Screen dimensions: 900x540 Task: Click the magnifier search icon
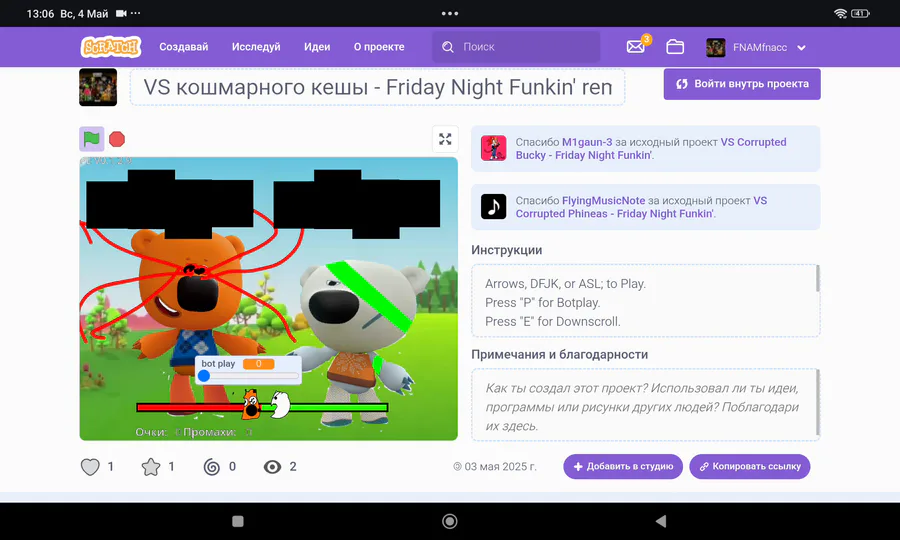click(448, 47)
